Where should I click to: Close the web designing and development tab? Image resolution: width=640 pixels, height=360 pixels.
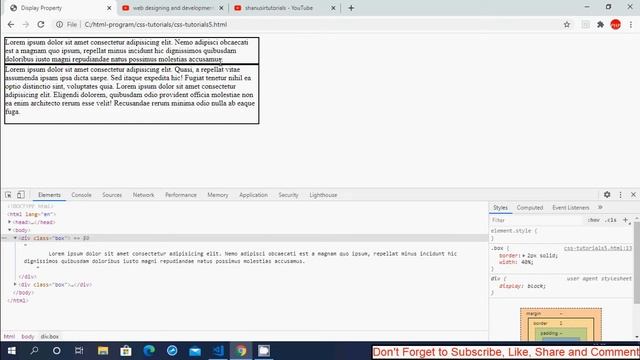221,8
